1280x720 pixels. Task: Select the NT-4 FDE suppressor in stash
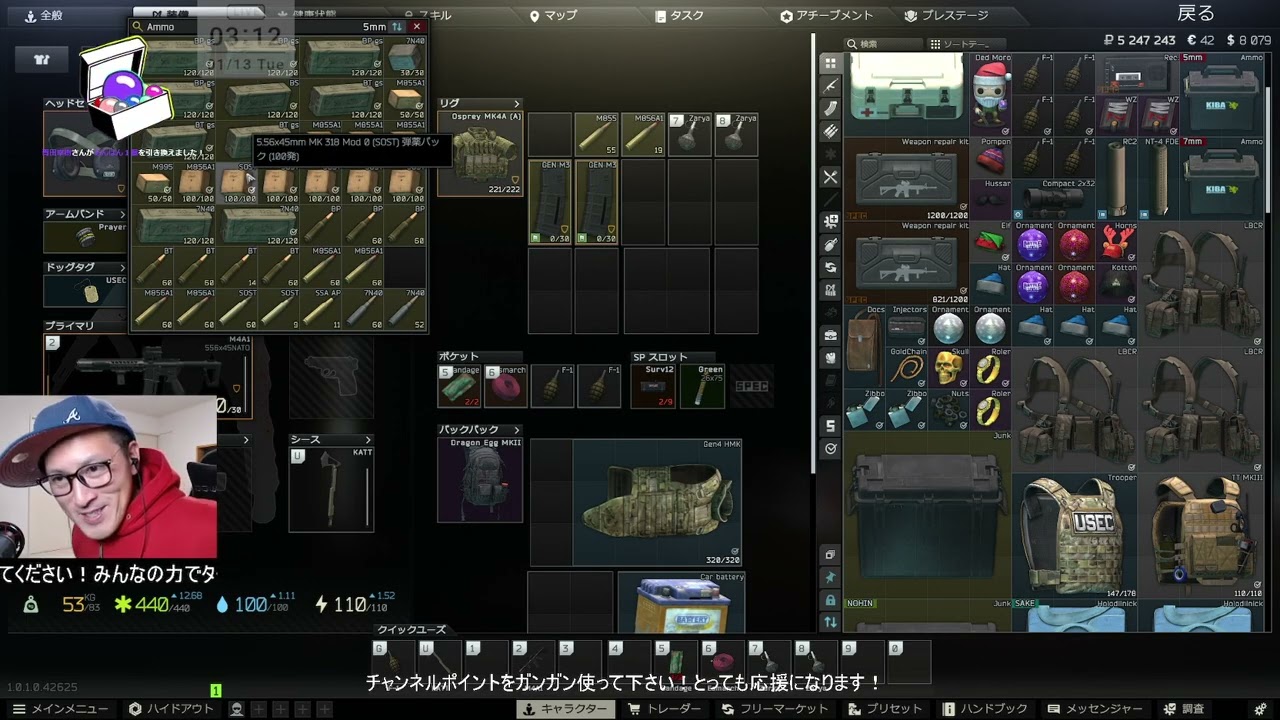click(1158, 177)
